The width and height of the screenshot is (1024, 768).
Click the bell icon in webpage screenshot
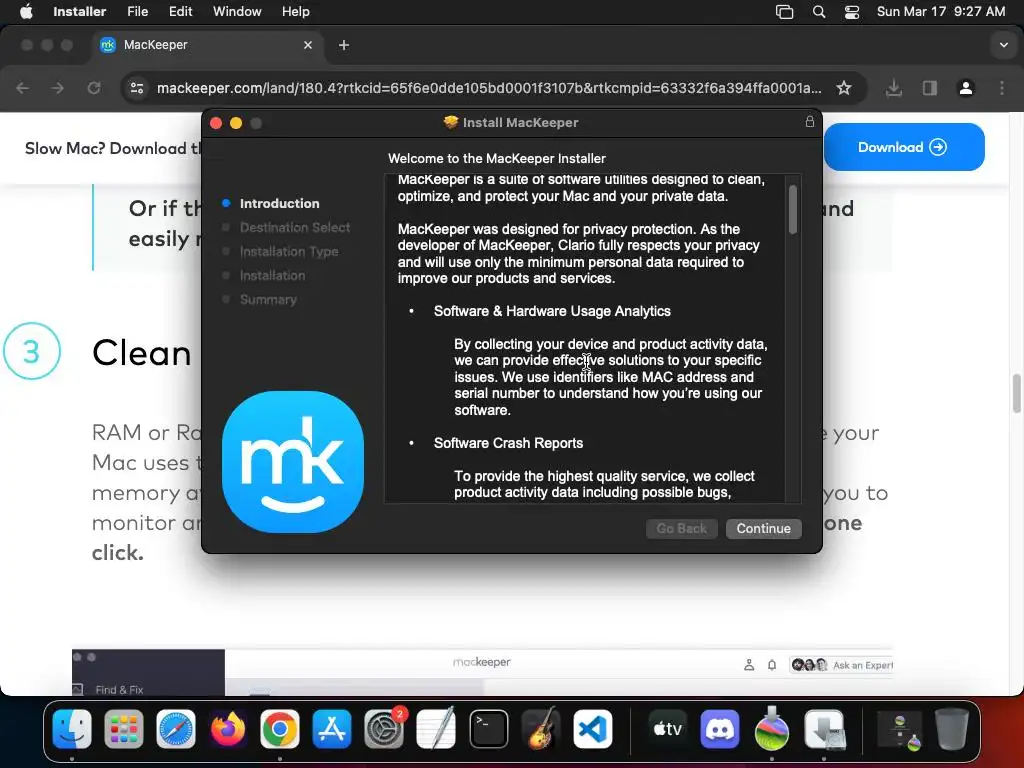coord(772,665)
